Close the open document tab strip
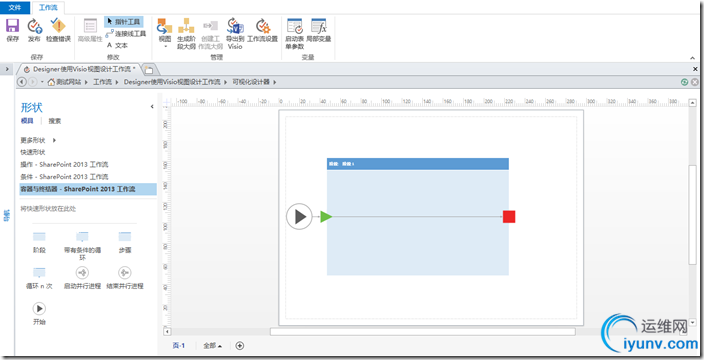 [x=695, y=69]
